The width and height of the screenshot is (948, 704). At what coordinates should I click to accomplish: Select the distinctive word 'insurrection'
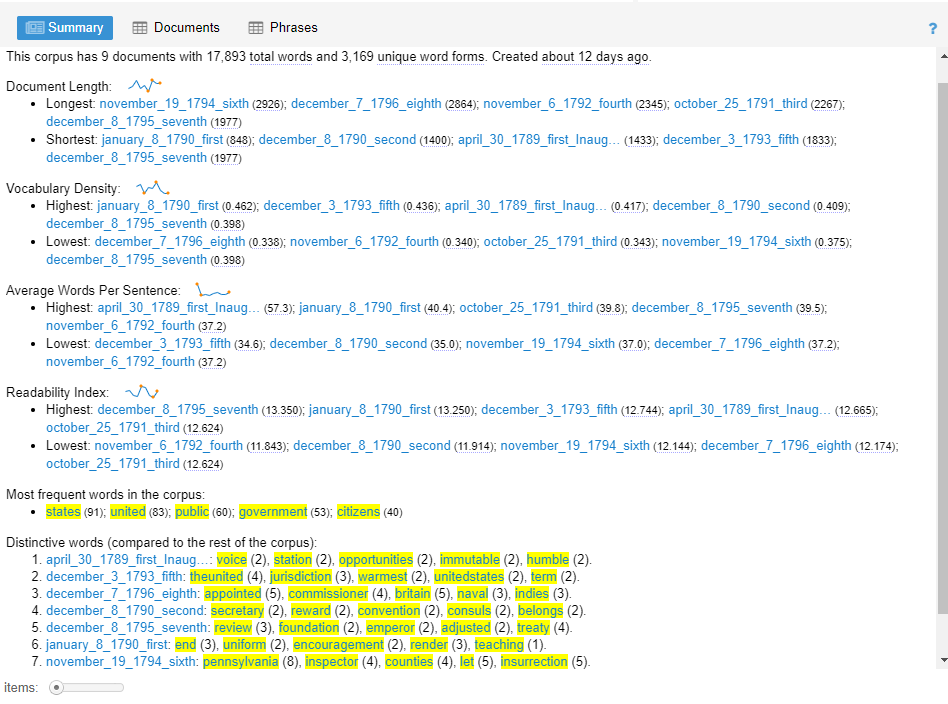click(533, 661)
